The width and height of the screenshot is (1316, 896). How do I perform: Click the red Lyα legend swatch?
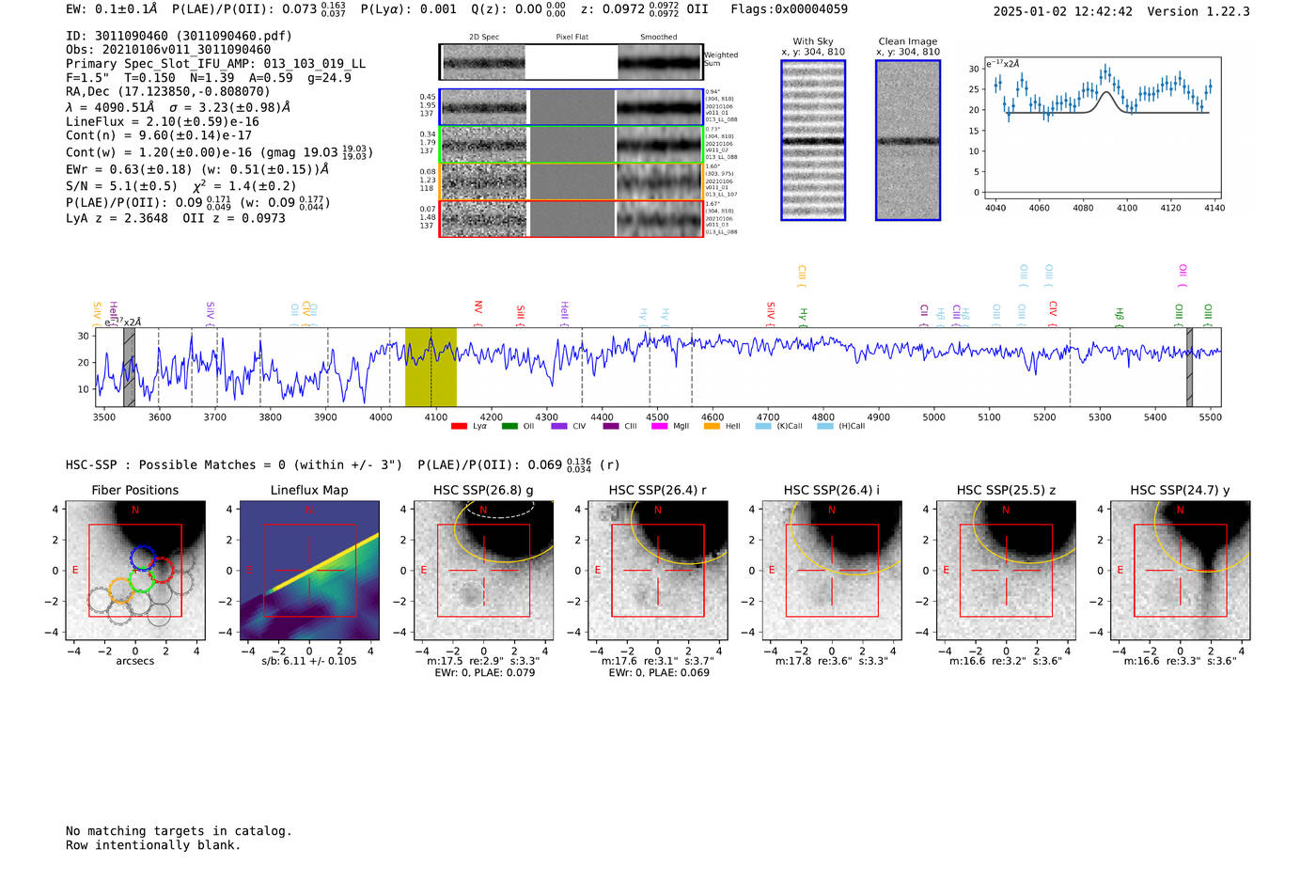click(459, 426)
